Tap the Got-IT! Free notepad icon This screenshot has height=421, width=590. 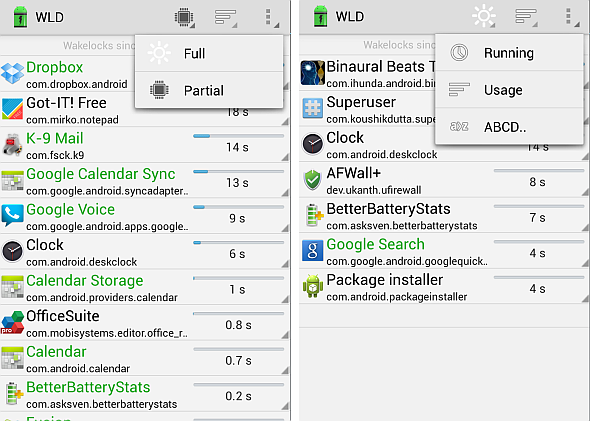point(12,109)
